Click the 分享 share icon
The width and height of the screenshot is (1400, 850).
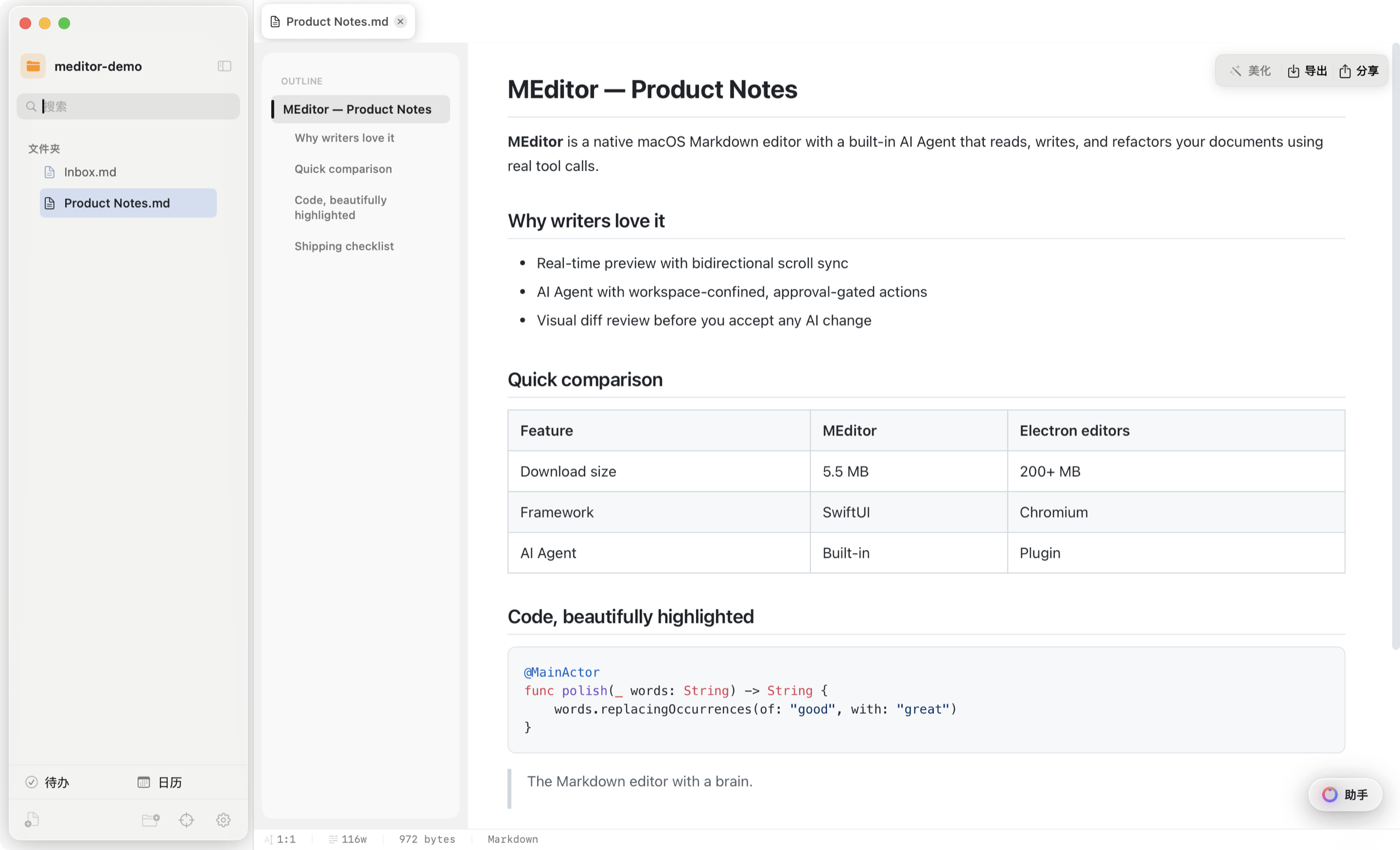tap(1345, 71)
